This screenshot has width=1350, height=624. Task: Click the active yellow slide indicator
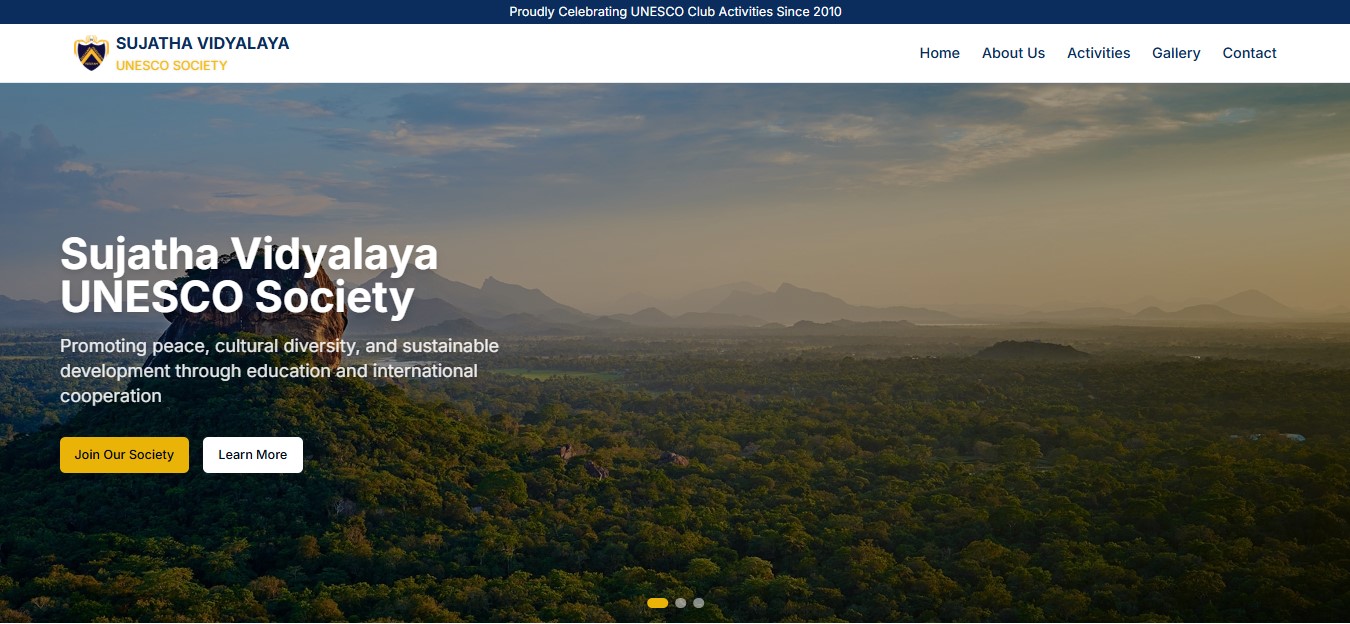658,603
